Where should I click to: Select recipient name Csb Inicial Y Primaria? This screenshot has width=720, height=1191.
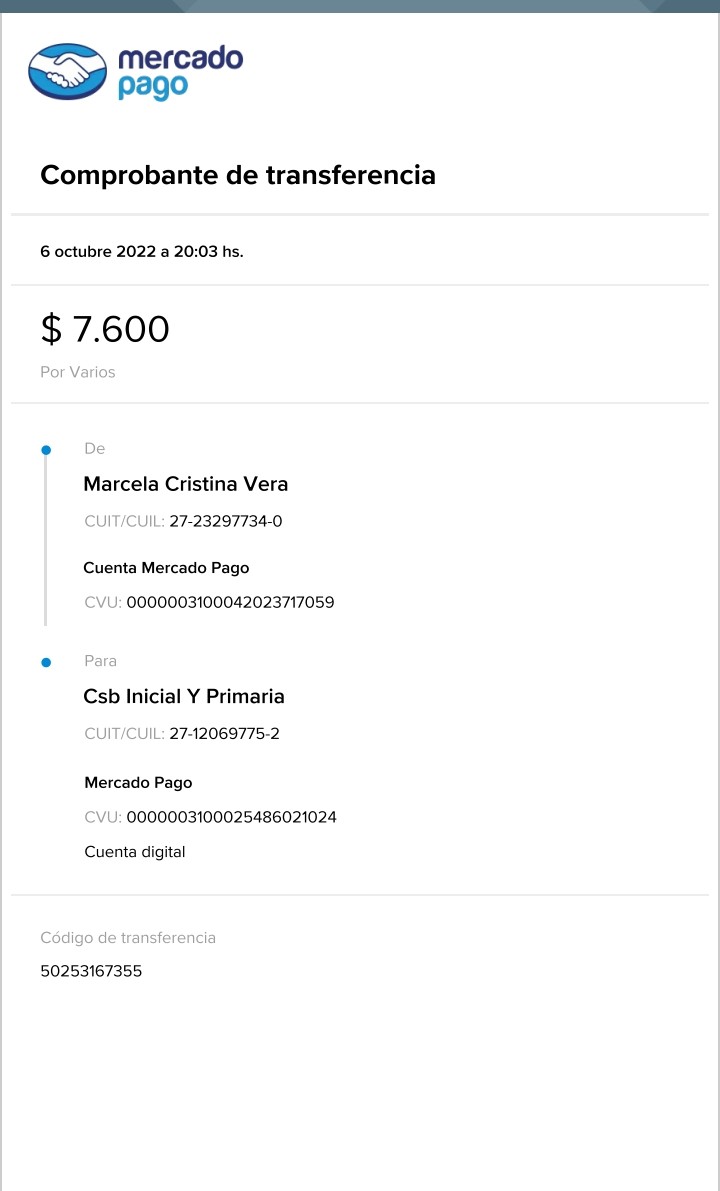184,696
